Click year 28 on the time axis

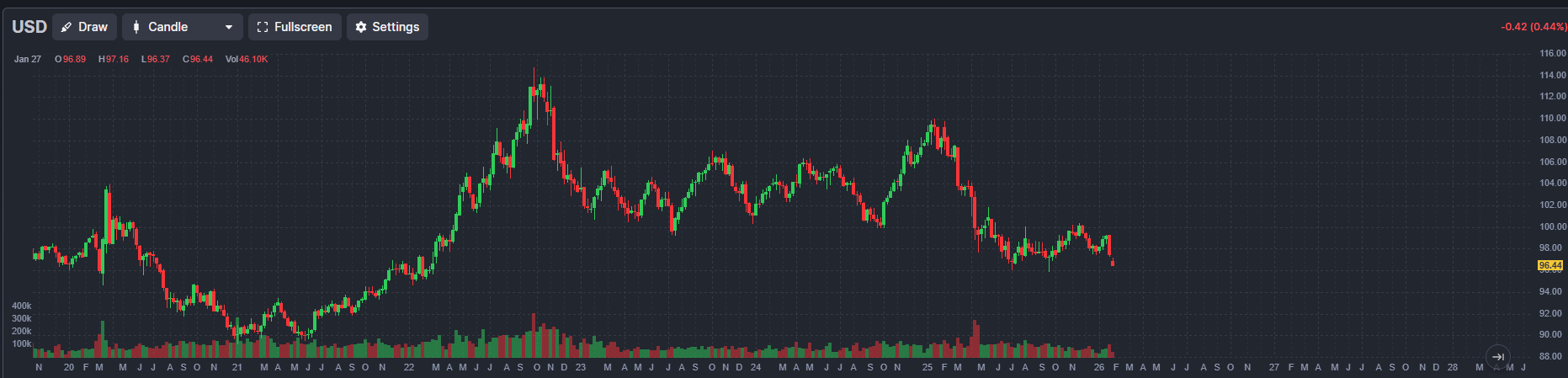1453,367
